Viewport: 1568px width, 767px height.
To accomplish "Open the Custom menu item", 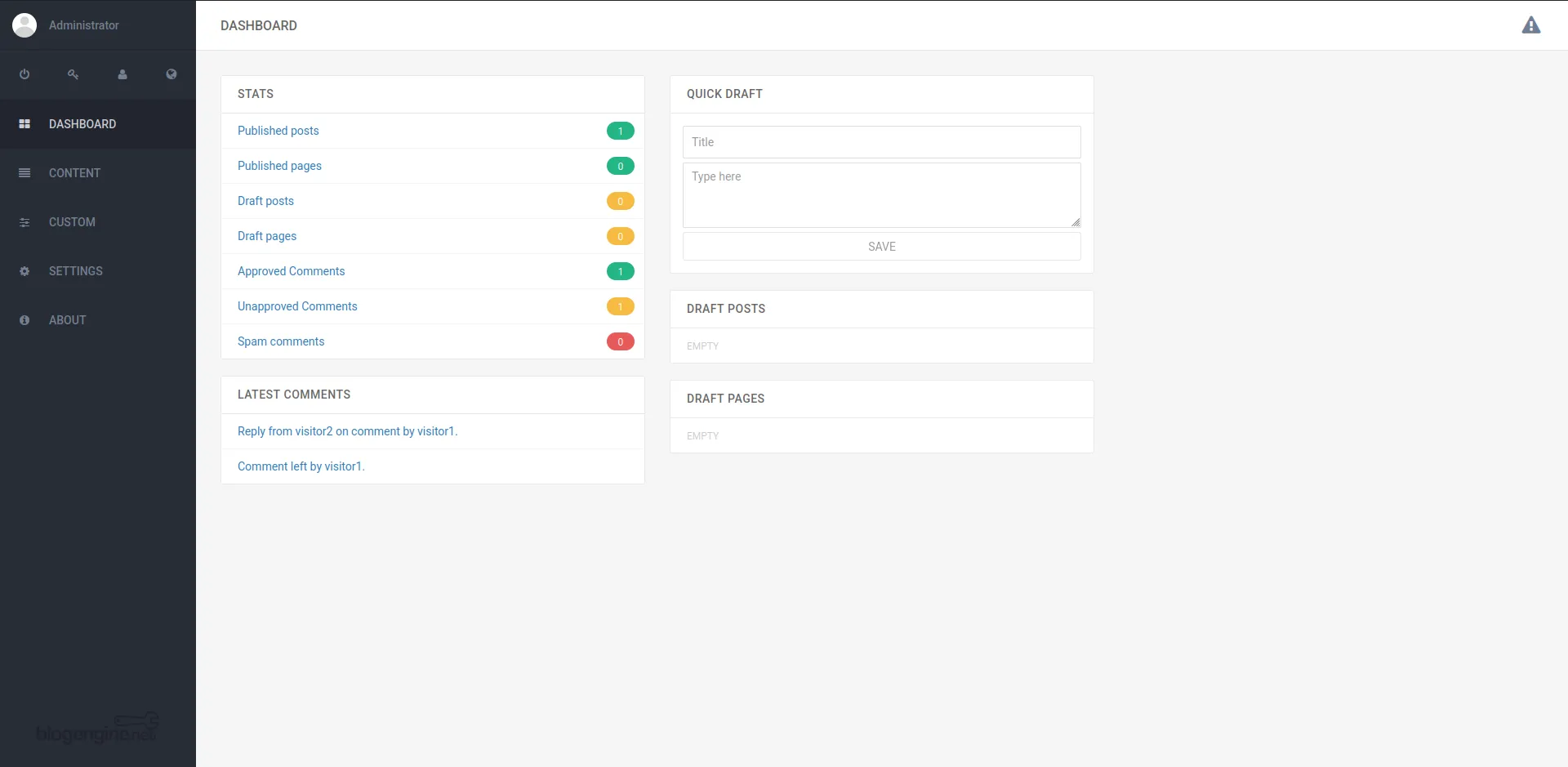I will click(72, 222).
